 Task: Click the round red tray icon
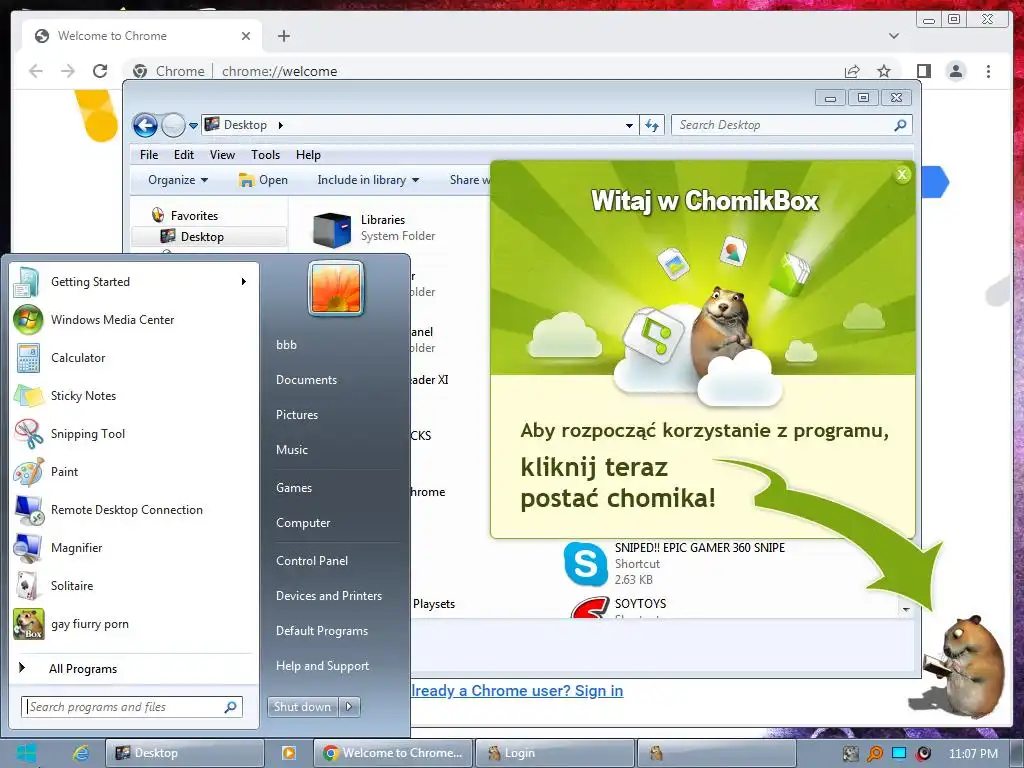pos(923,754)
